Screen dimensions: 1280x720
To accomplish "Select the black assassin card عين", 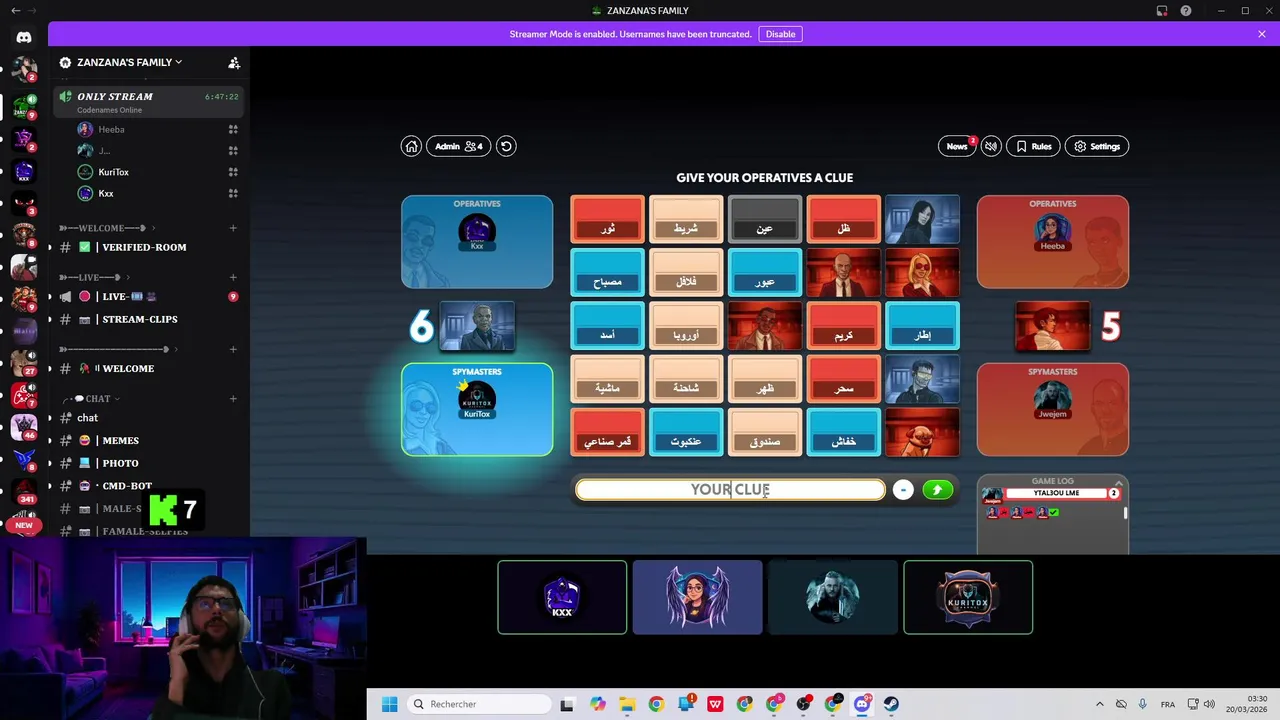I will tap(765, 219).
